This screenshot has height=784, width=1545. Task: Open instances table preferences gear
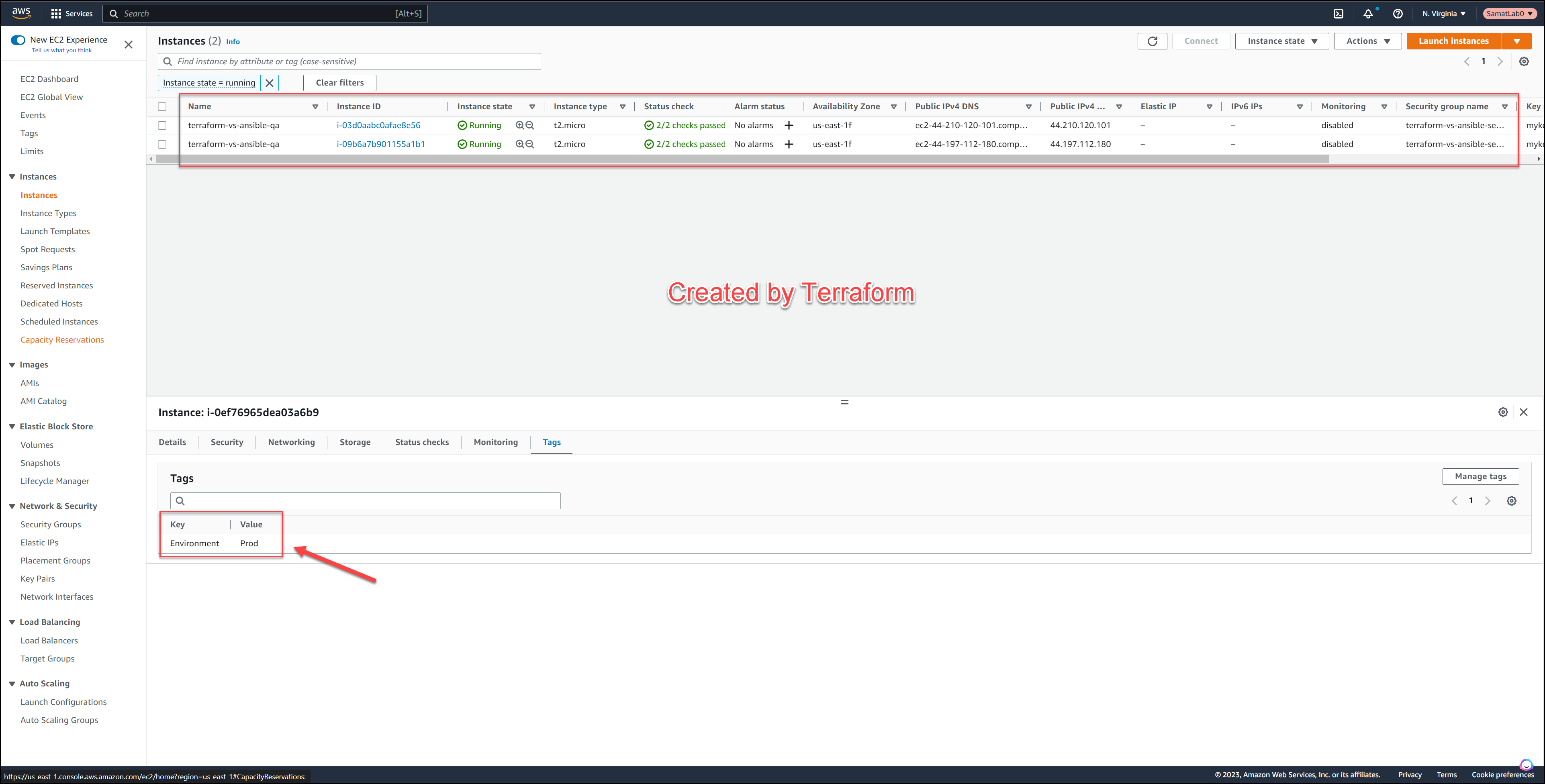(1523, 61)
